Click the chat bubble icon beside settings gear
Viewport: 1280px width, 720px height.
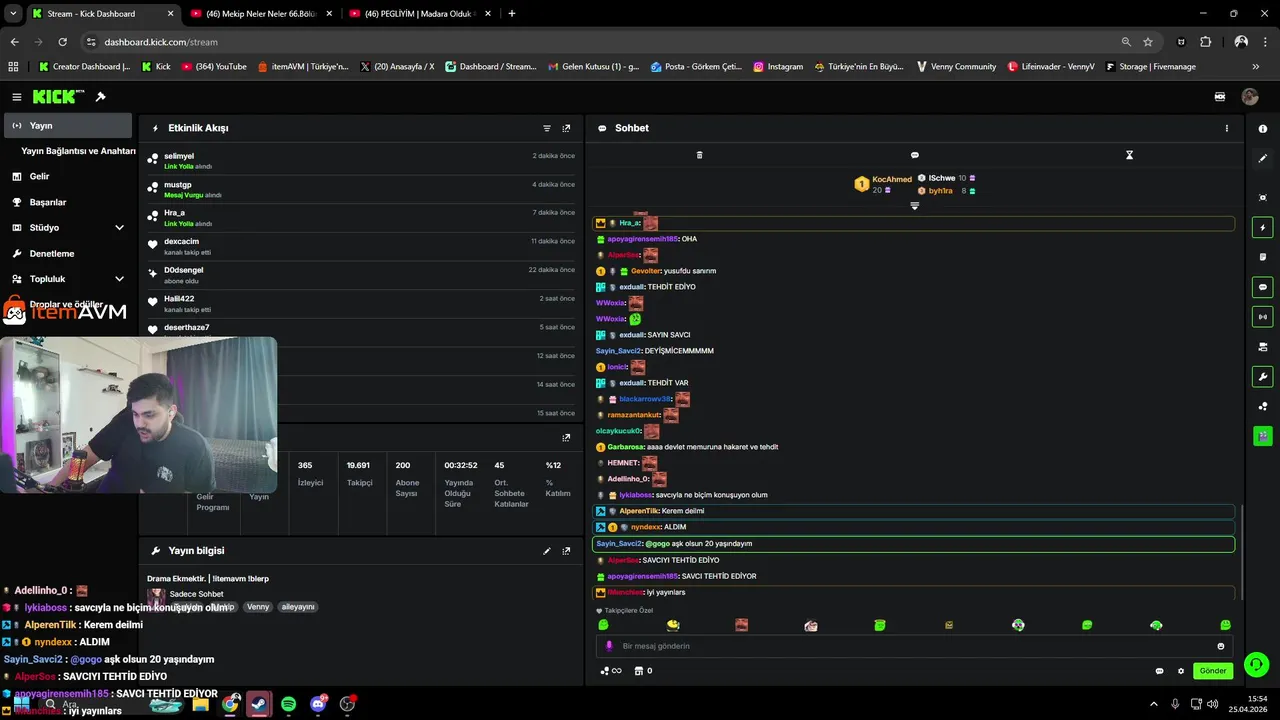1159,671
